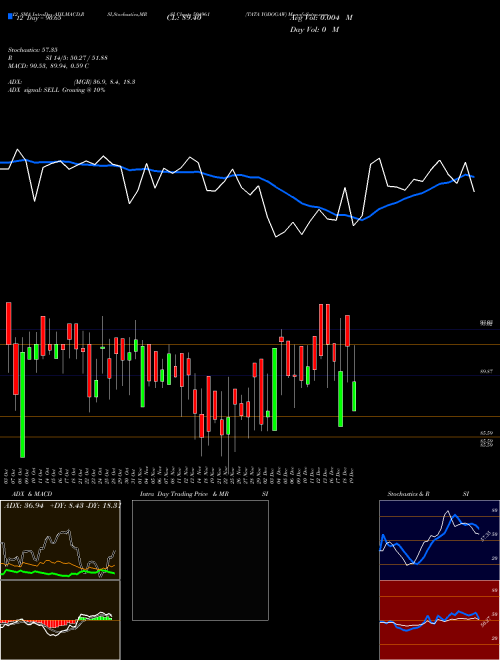
Task: Click the empty Intra Day Trading Price panel
Action: point(200,560)
